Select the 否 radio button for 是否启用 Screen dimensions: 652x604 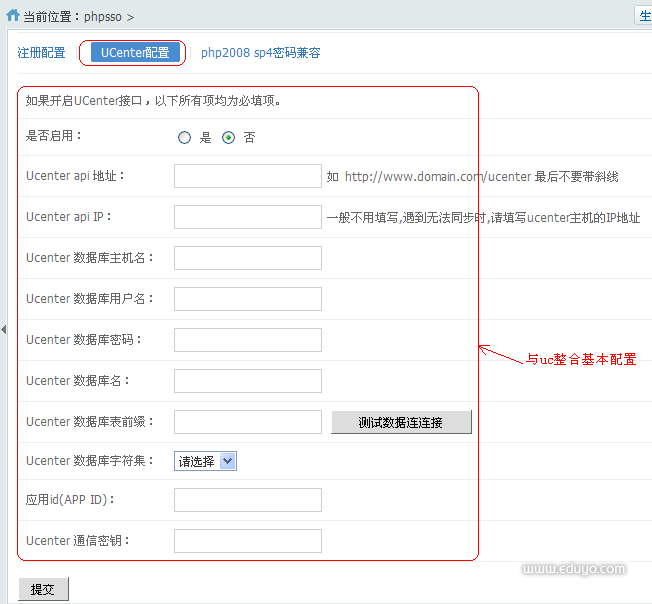pos(228,138)
